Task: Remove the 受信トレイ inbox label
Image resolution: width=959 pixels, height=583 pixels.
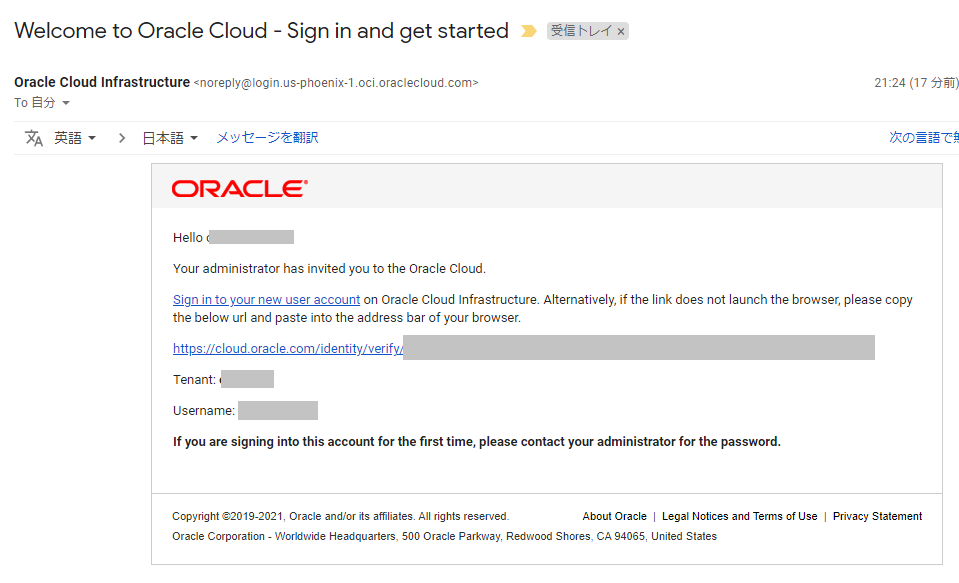Action: pyautogui.click(x=621, y=32)
